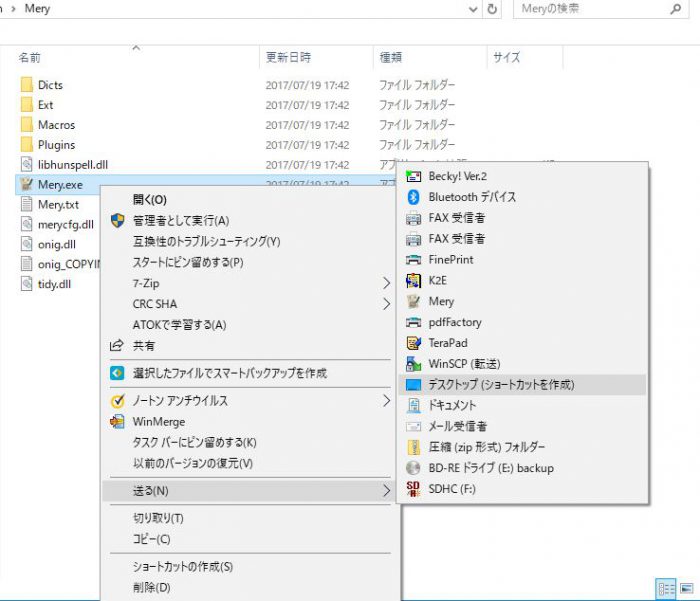Select the merycfg.dll file
The image size is (700, 601).
tap(58, 225)
